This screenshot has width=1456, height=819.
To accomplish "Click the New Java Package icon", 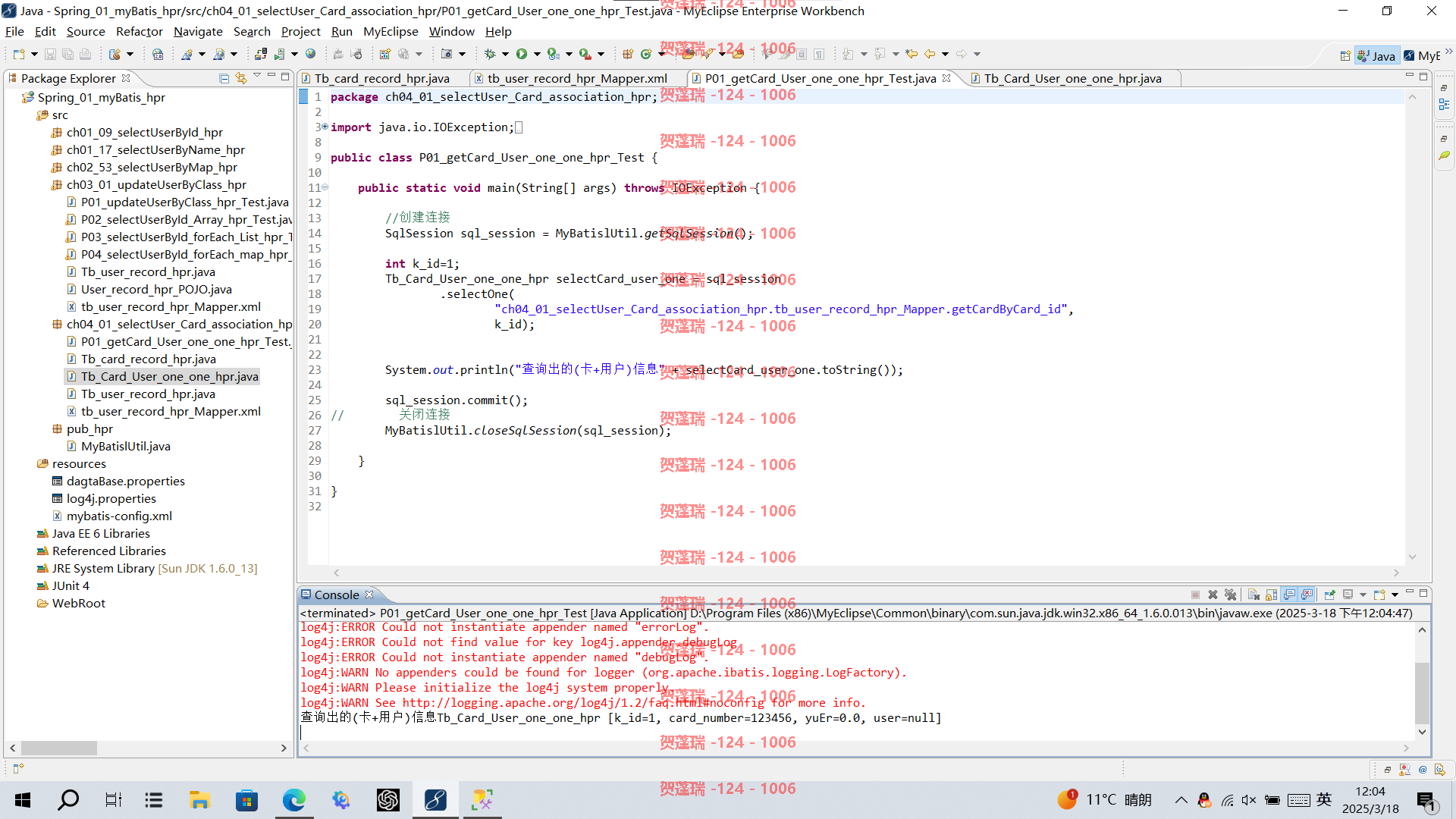I will pyautogui.click(x=627, y=54).
